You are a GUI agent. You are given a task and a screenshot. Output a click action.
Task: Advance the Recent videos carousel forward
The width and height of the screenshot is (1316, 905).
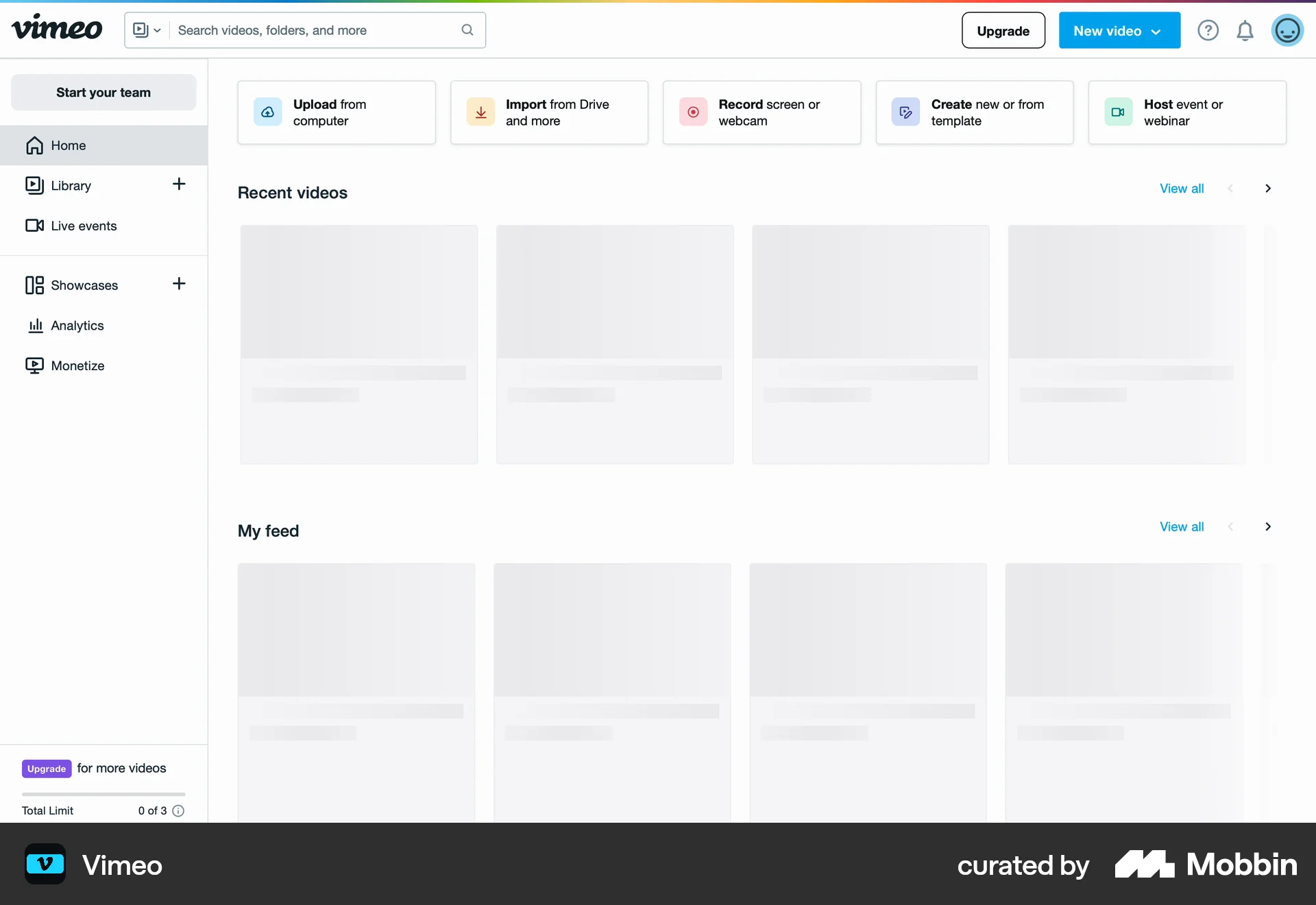(x=1267, y=188)
